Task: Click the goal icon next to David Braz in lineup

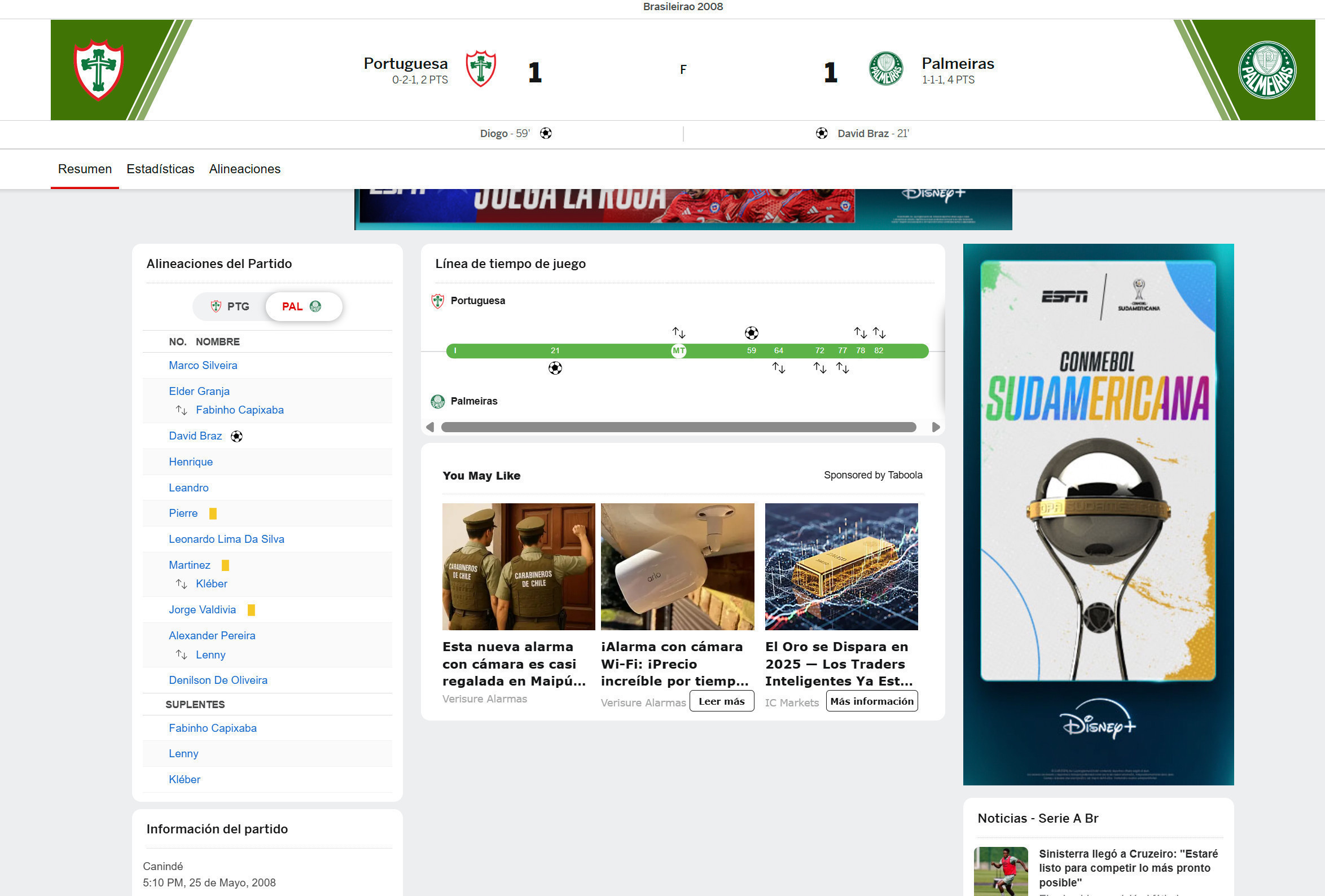Action: click(236, 437)
